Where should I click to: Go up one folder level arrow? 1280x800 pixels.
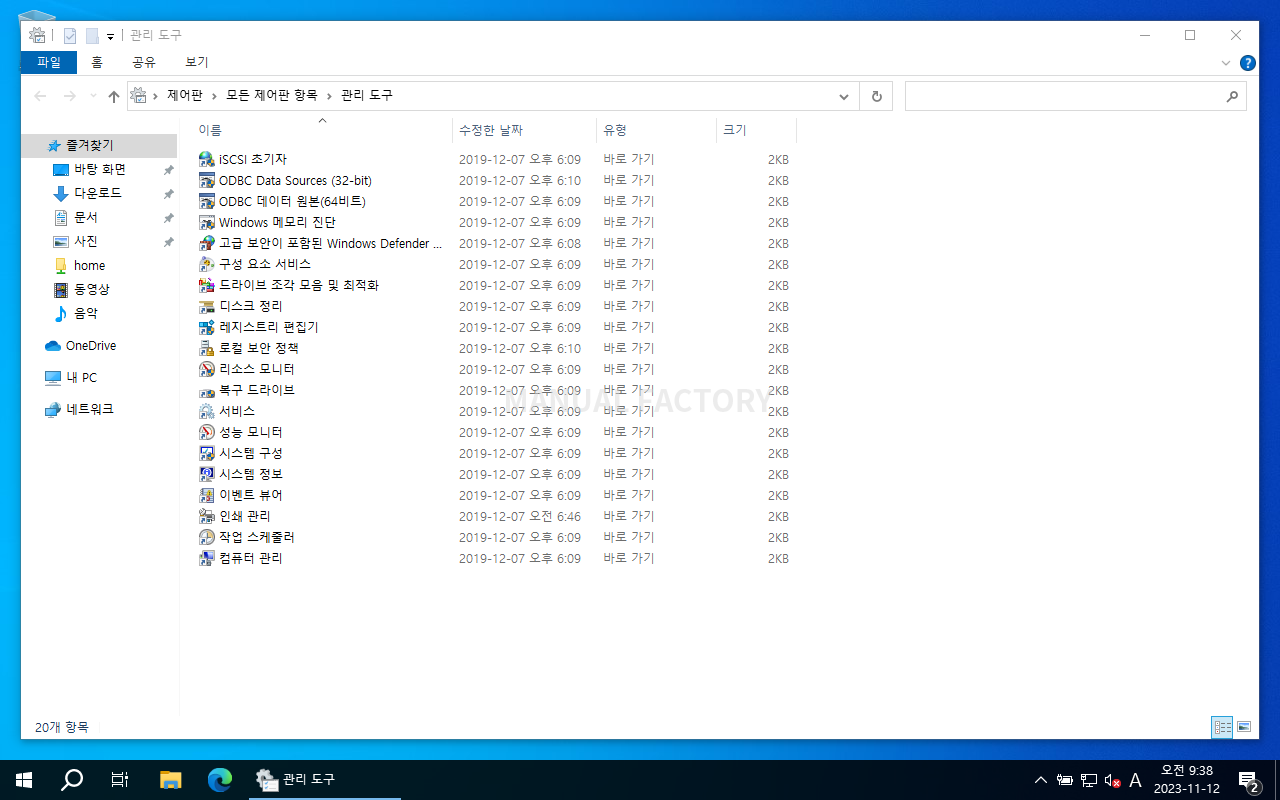point(114,96)
